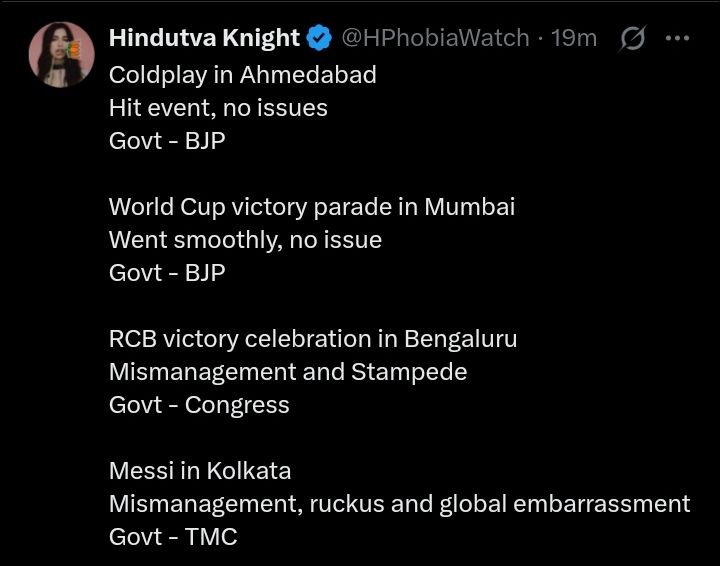Click 'World Cup victory parade in Mumbai' text
Viewport: 720px width, 566px height.
311,207
